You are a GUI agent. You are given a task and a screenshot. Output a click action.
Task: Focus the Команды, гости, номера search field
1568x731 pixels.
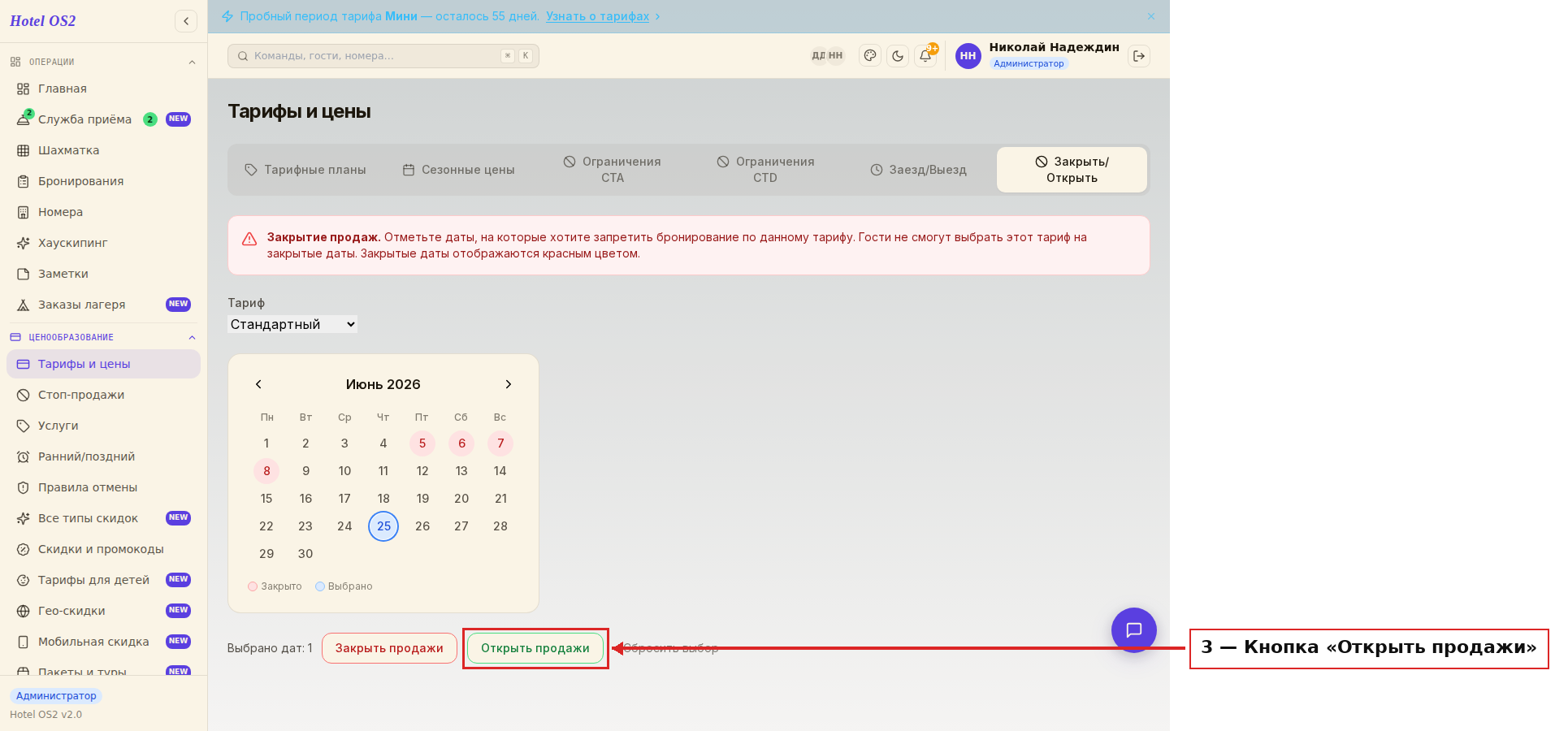383,56
